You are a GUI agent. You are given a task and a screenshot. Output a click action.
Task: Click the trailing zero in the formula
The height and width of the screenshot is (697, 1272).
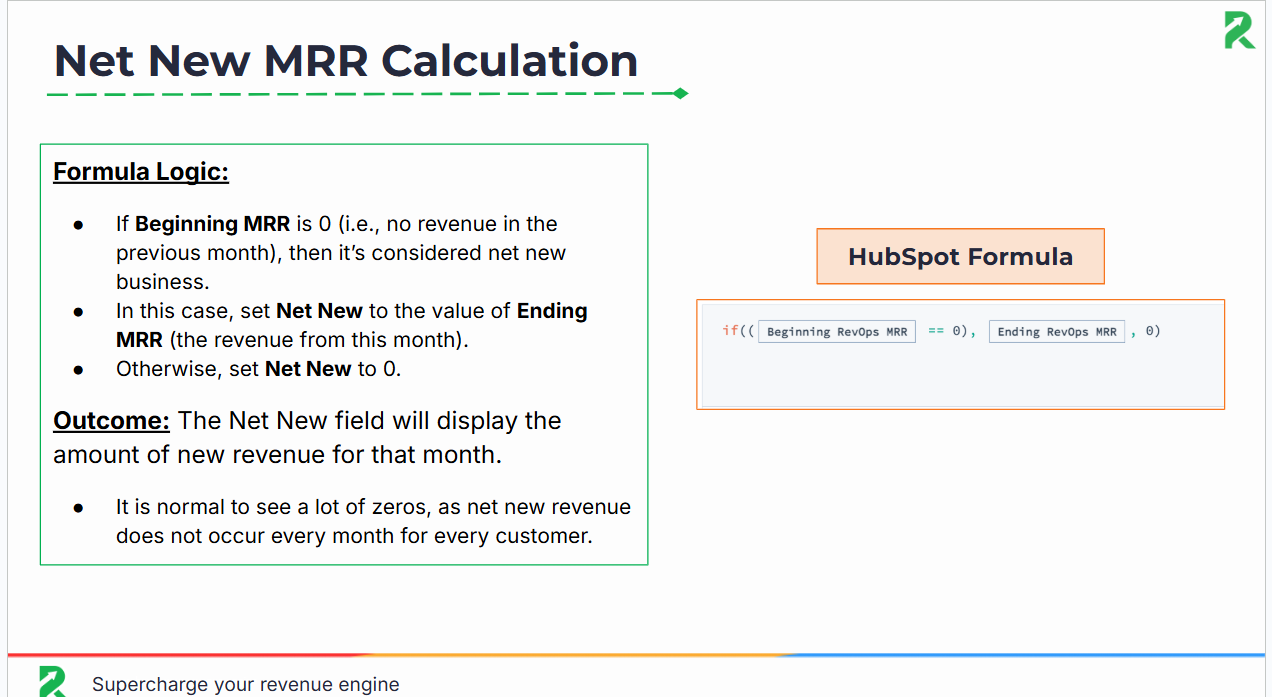coord(1151,331)
